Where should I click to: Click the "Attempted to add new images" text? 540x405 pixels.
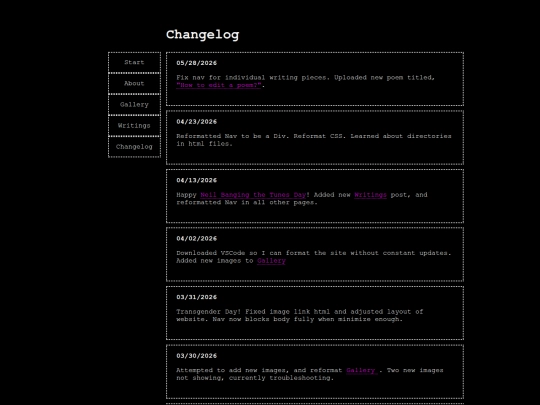point(232,370)
